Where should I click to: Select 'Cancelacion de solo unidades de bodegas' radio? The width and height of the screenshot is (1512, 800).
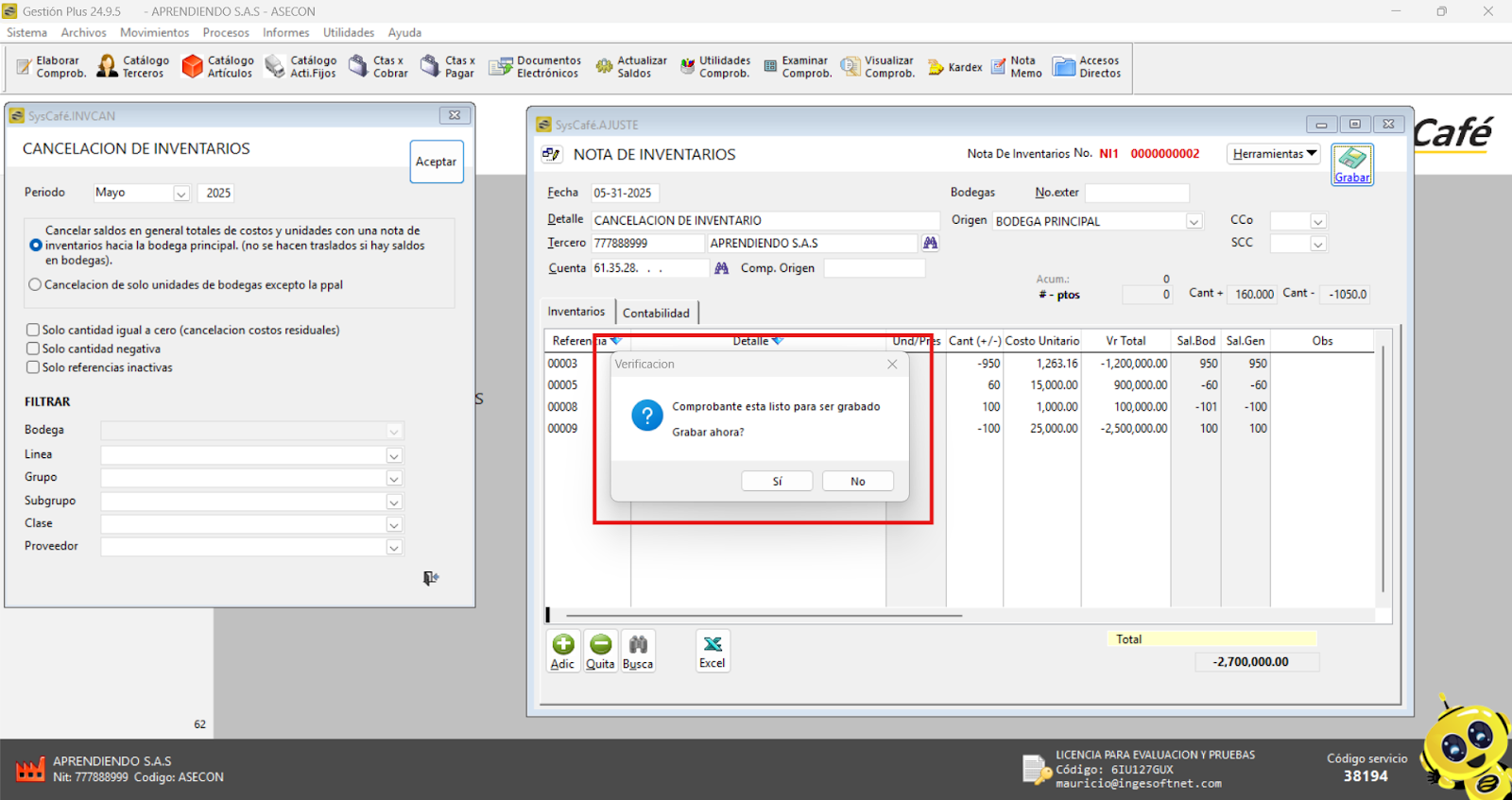click(35, 284)
